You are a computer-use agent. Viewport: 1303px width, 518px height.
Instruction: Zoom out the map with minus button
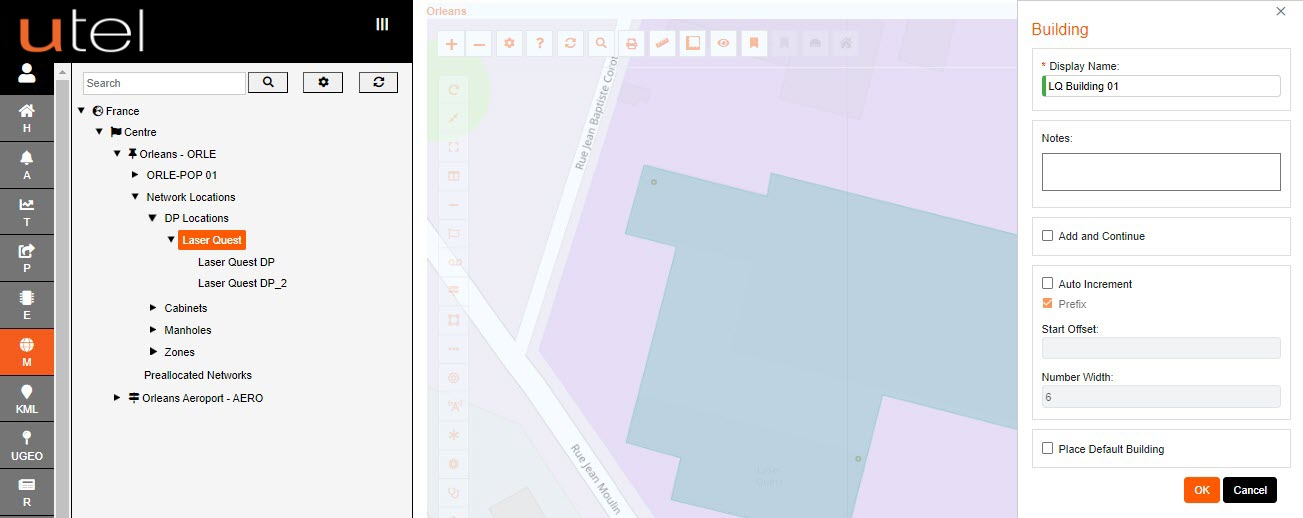point(480,44)
